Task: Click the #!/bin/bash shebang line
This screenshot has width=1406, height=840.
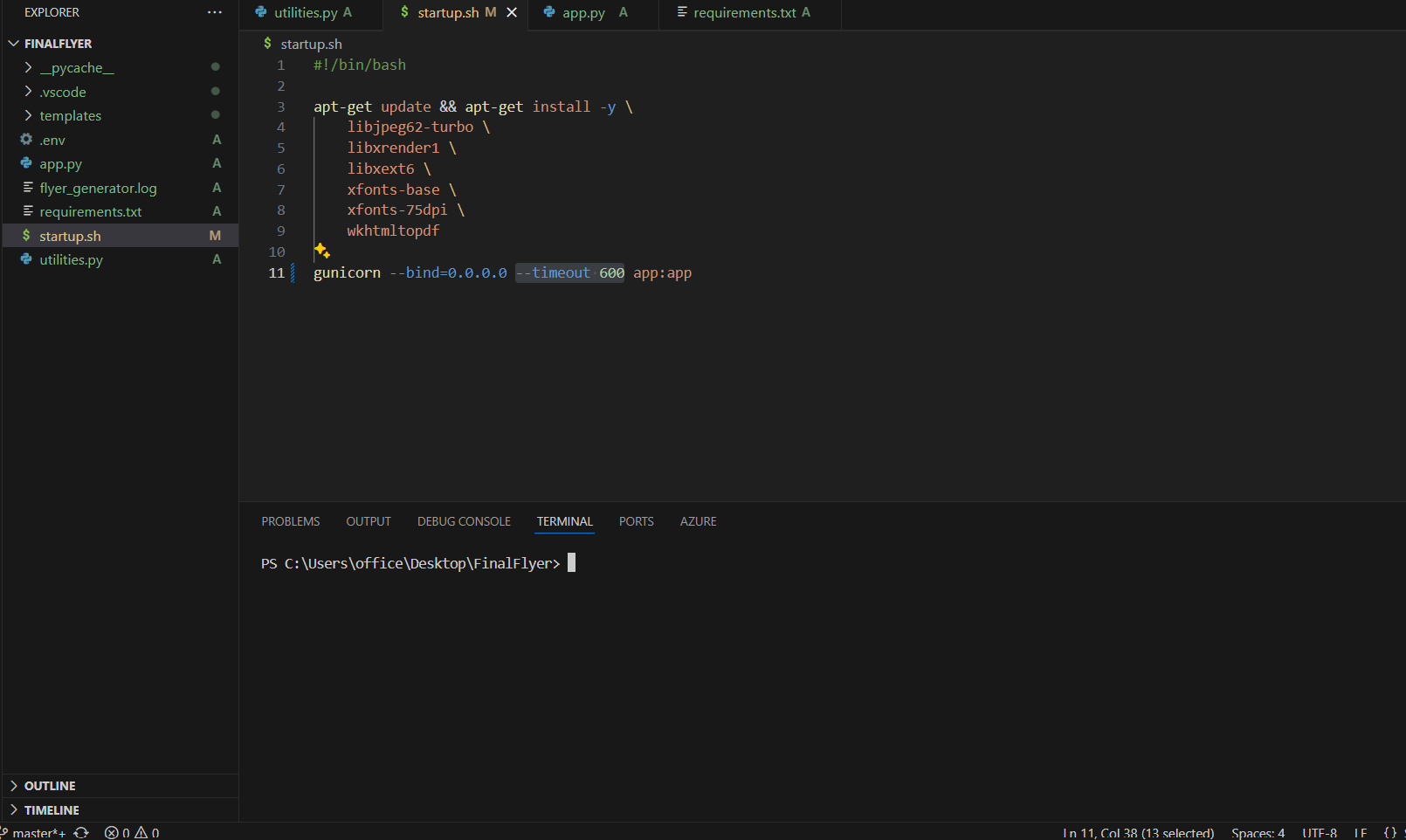Action: coord(360,65)
